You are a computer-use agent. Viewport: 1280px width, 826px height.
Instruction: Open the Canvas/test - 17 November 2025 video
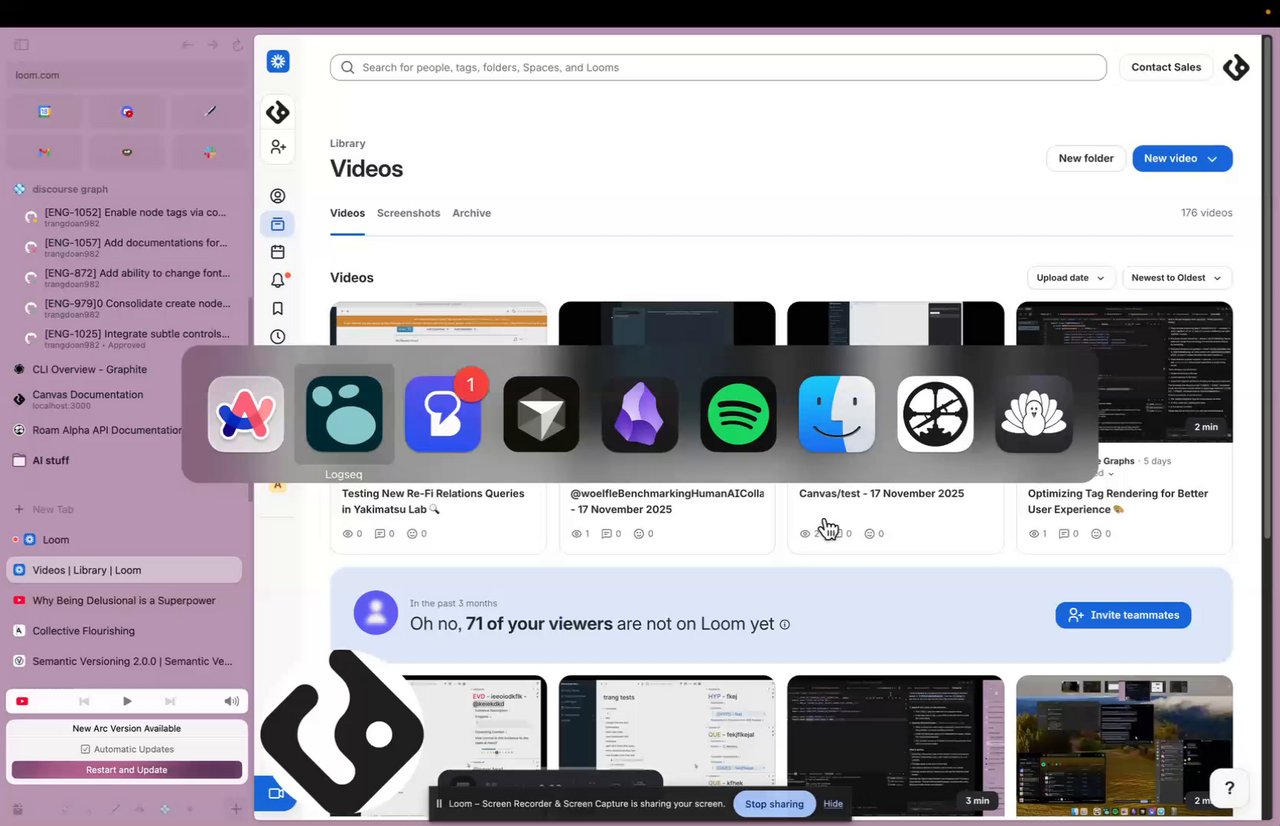(881, 493)
